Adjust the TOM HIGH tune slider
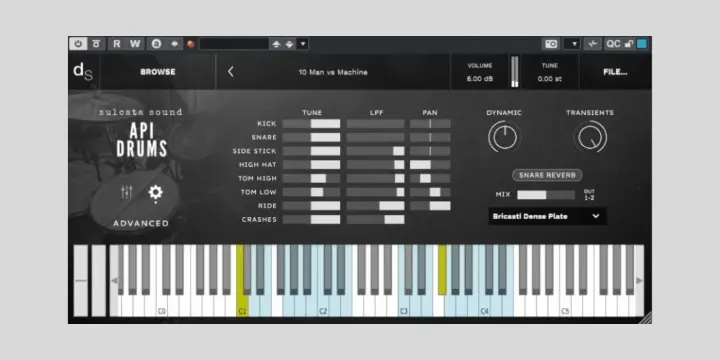Screen dimensions: 720x360 pos(311,178)
